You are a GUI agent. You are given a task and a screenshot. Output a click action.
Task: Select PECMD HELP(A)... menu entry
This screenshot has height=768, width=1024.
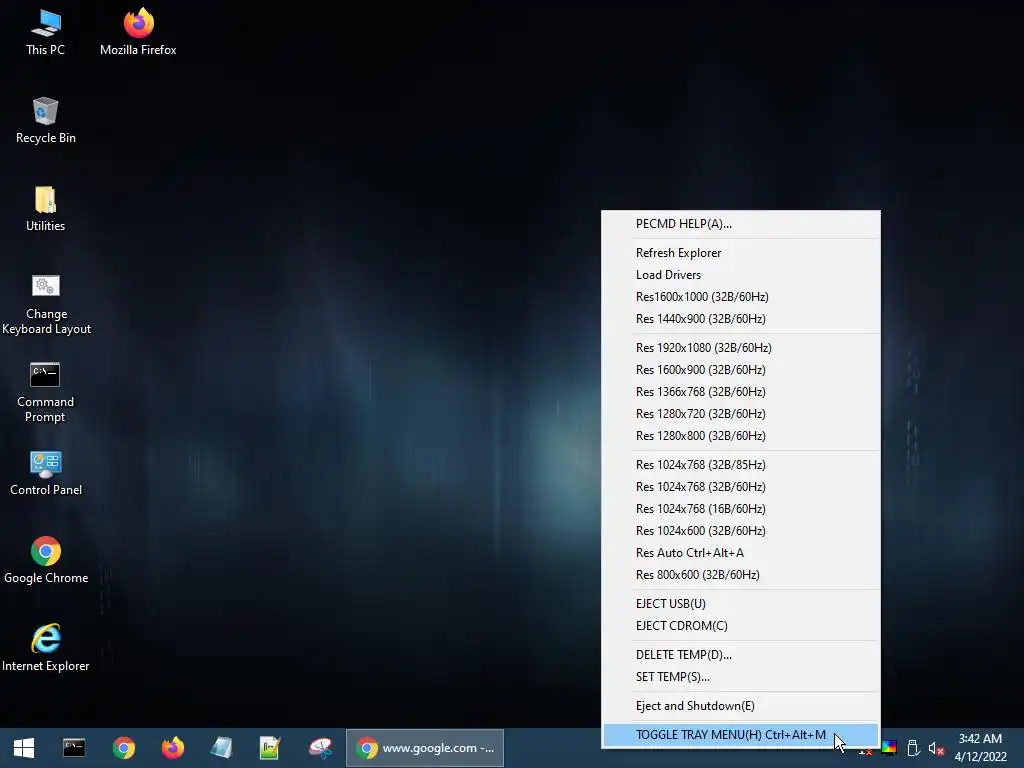(x=741, y=224)
